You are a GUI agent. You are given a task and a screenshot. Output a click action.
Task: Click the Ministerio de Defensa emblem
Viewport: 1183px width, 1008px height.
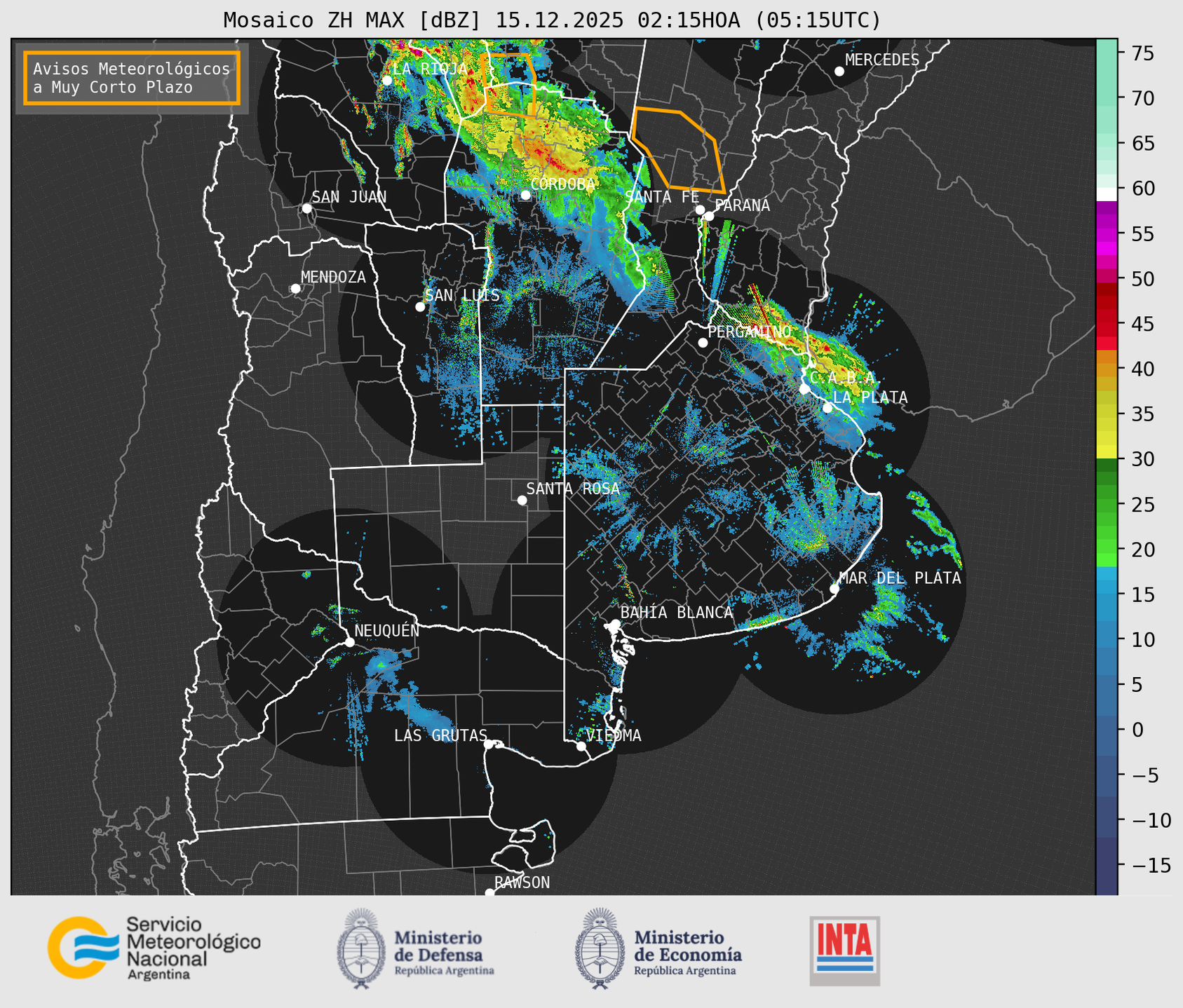coord(361,948)
